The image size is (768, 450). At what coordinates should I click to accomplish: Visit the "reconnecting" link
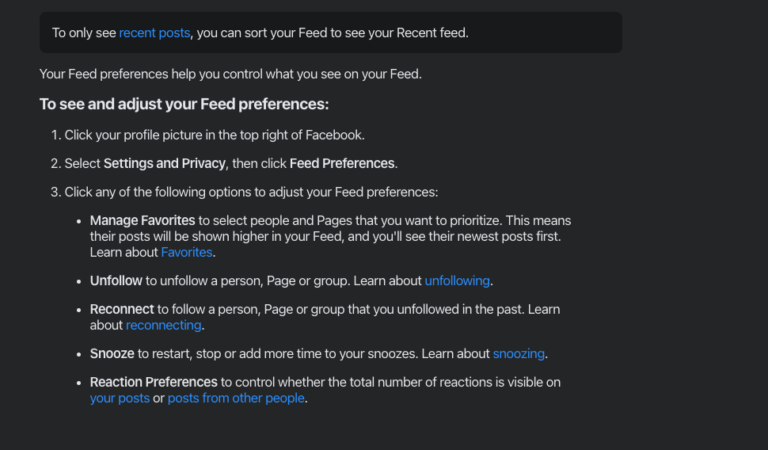164,325
